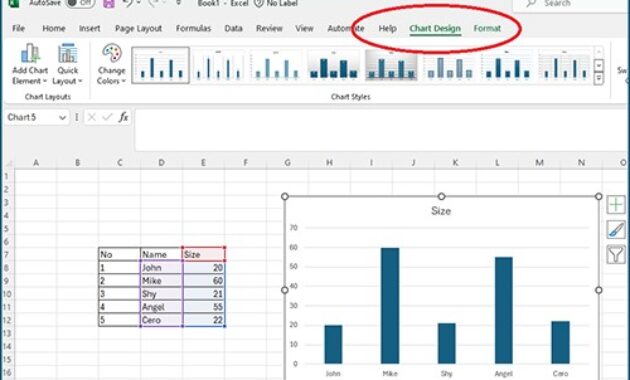This screenshot has height=380, width=630.
Task: Open the Automate tab
Action: click(346, 28)
